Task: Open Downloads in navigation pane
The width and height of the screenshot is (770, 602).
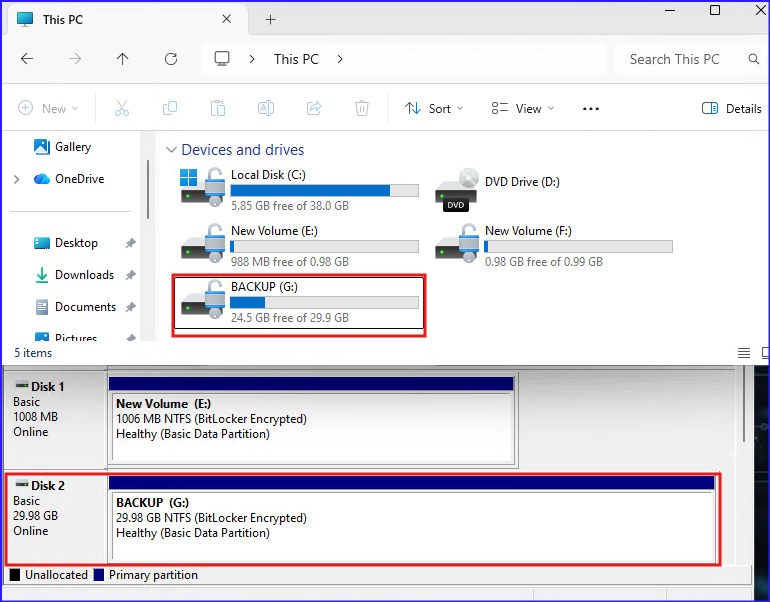Action: pos(84,275)
